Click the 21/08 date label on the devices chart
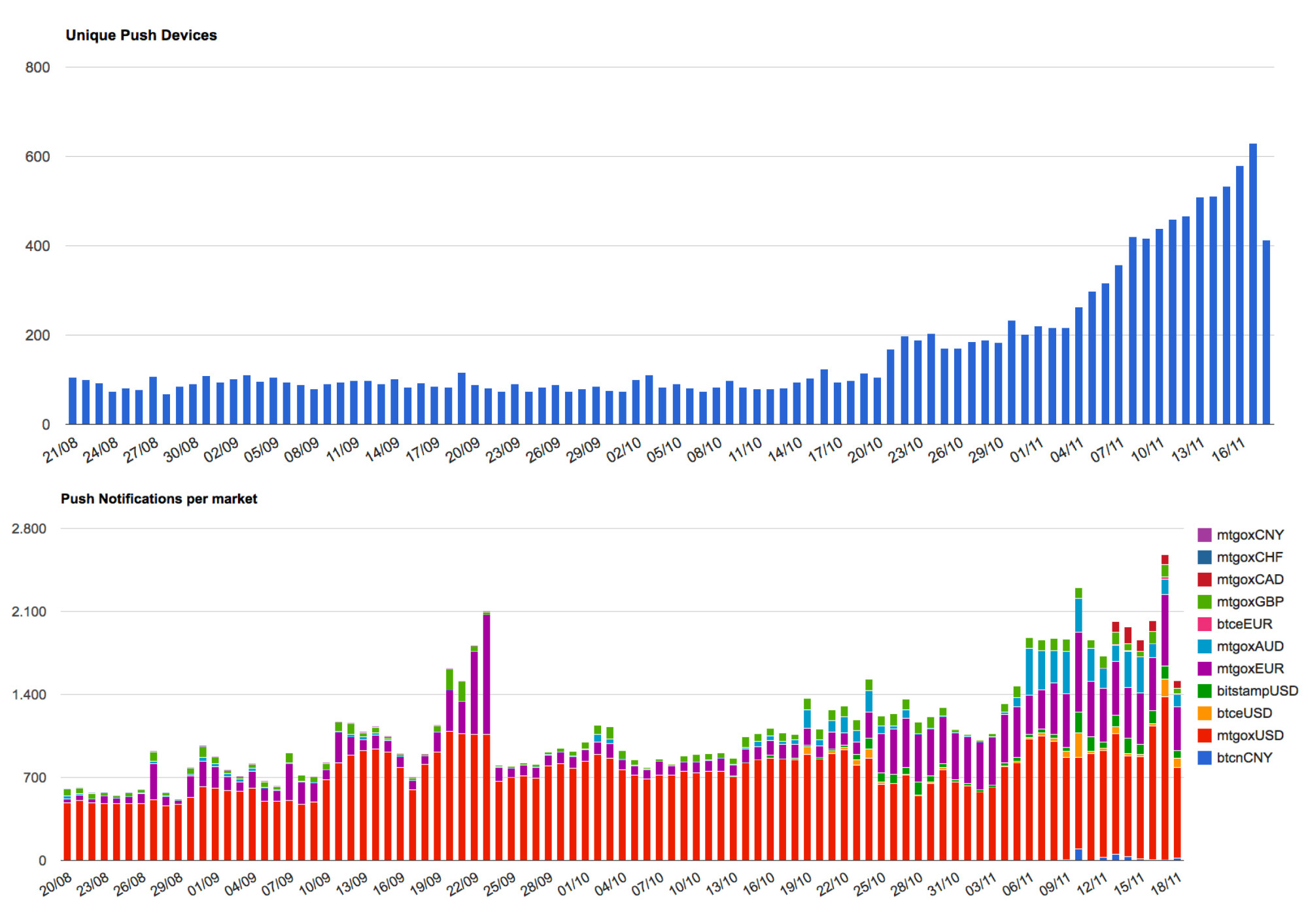The height and width of the screenshot is (924, 1308). (60, 450)
